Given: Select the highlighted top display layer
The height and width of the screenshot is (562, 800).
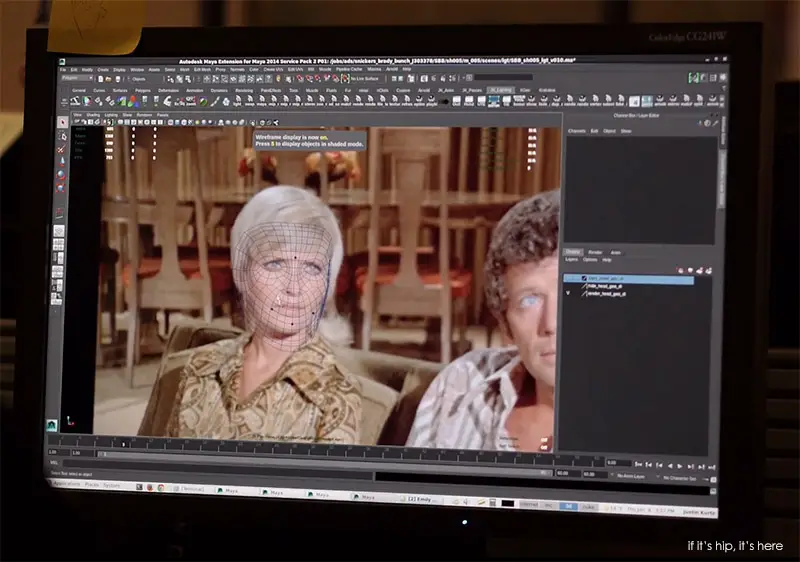Looking at the screenshot, I should click(629, 279).
